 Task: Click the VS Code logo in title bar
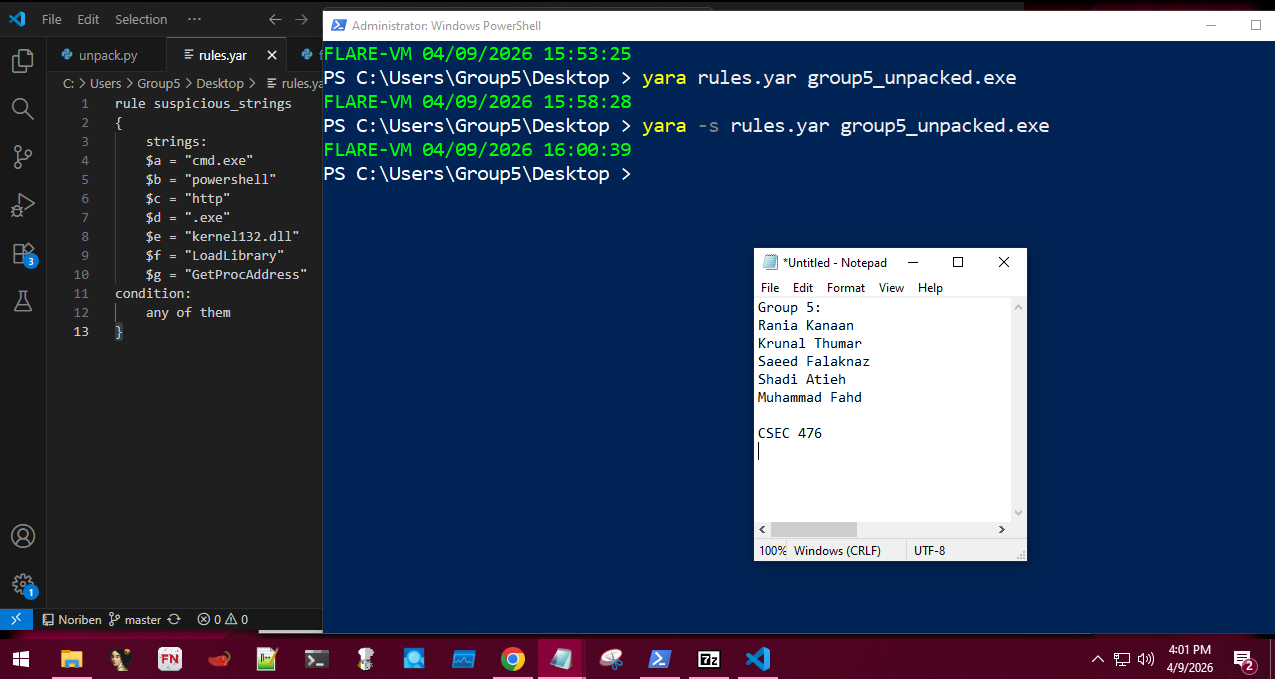point(17,19)
